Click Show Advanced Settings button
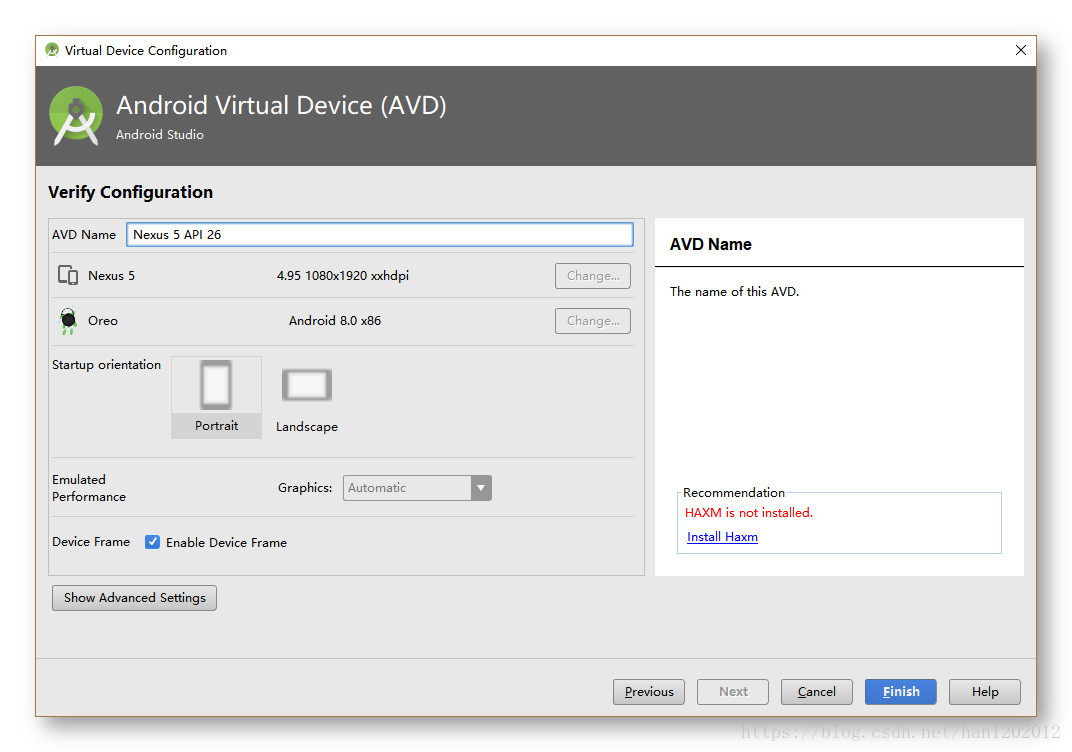1072x752 pixels. tap(135, 597)
